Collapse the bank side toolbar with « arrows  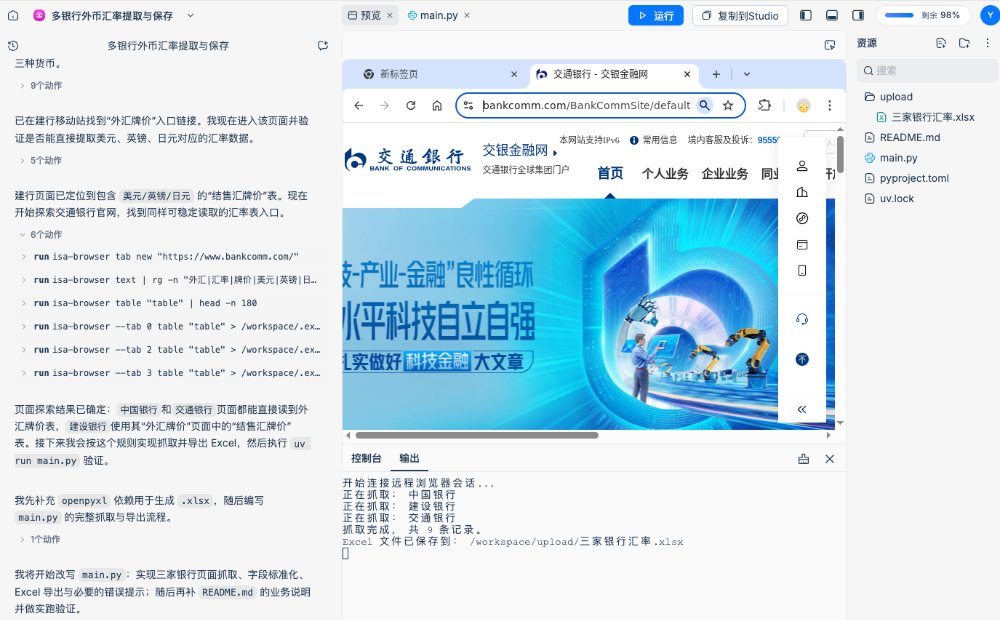(x=802, y=410)
